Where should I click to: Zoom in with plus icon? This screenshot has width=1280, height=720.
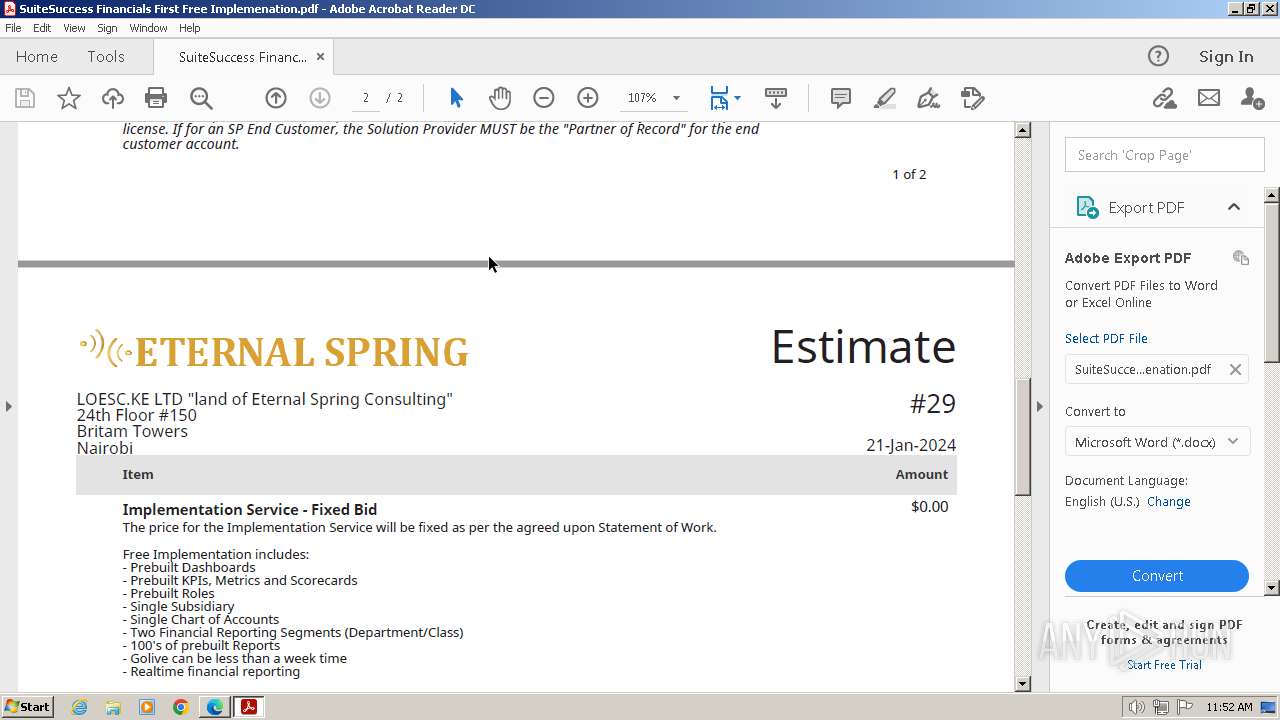tap(588, 98)
